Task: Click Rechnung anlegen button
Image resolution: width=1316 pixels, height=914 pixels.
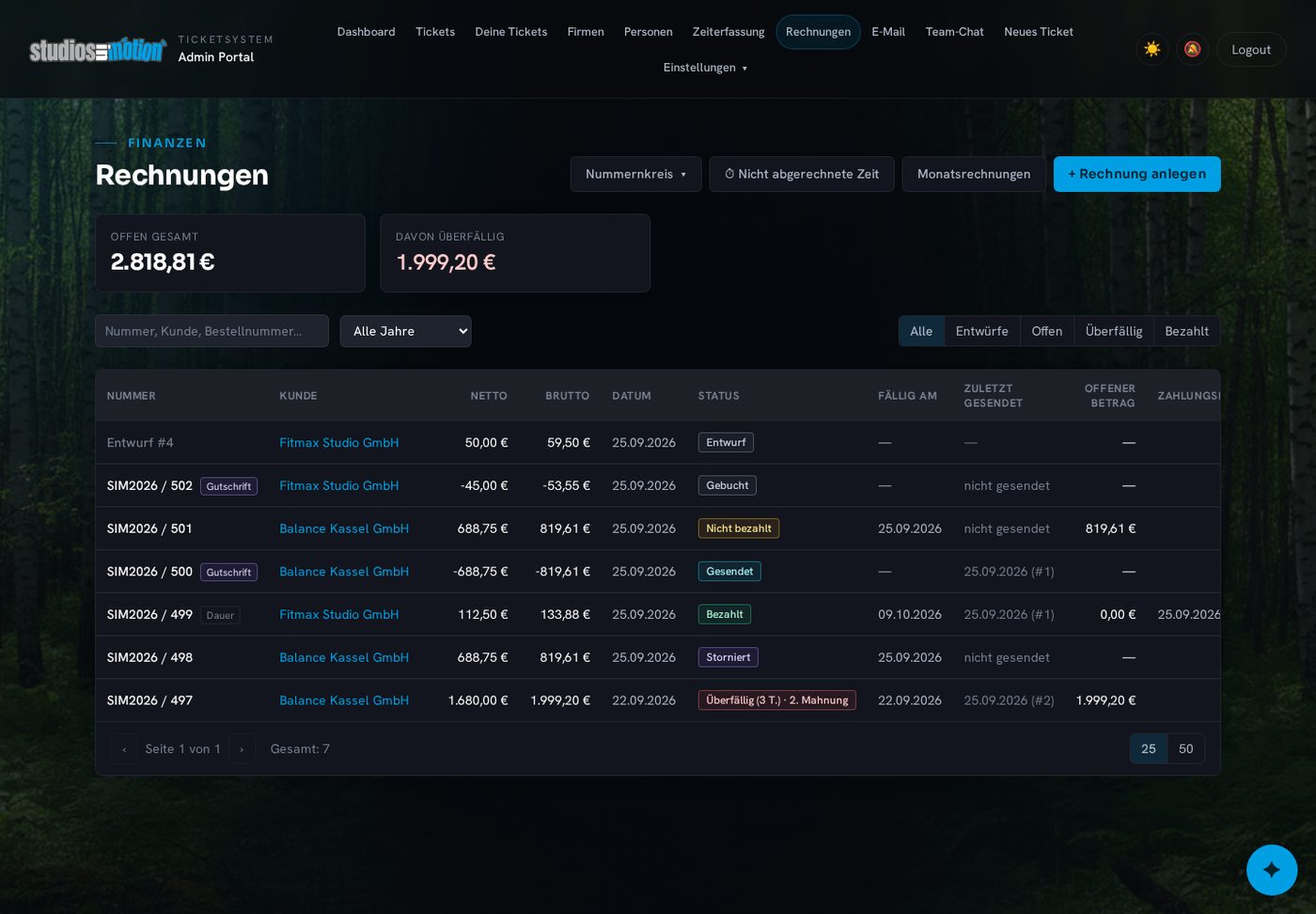Action: coord(1137,174)
